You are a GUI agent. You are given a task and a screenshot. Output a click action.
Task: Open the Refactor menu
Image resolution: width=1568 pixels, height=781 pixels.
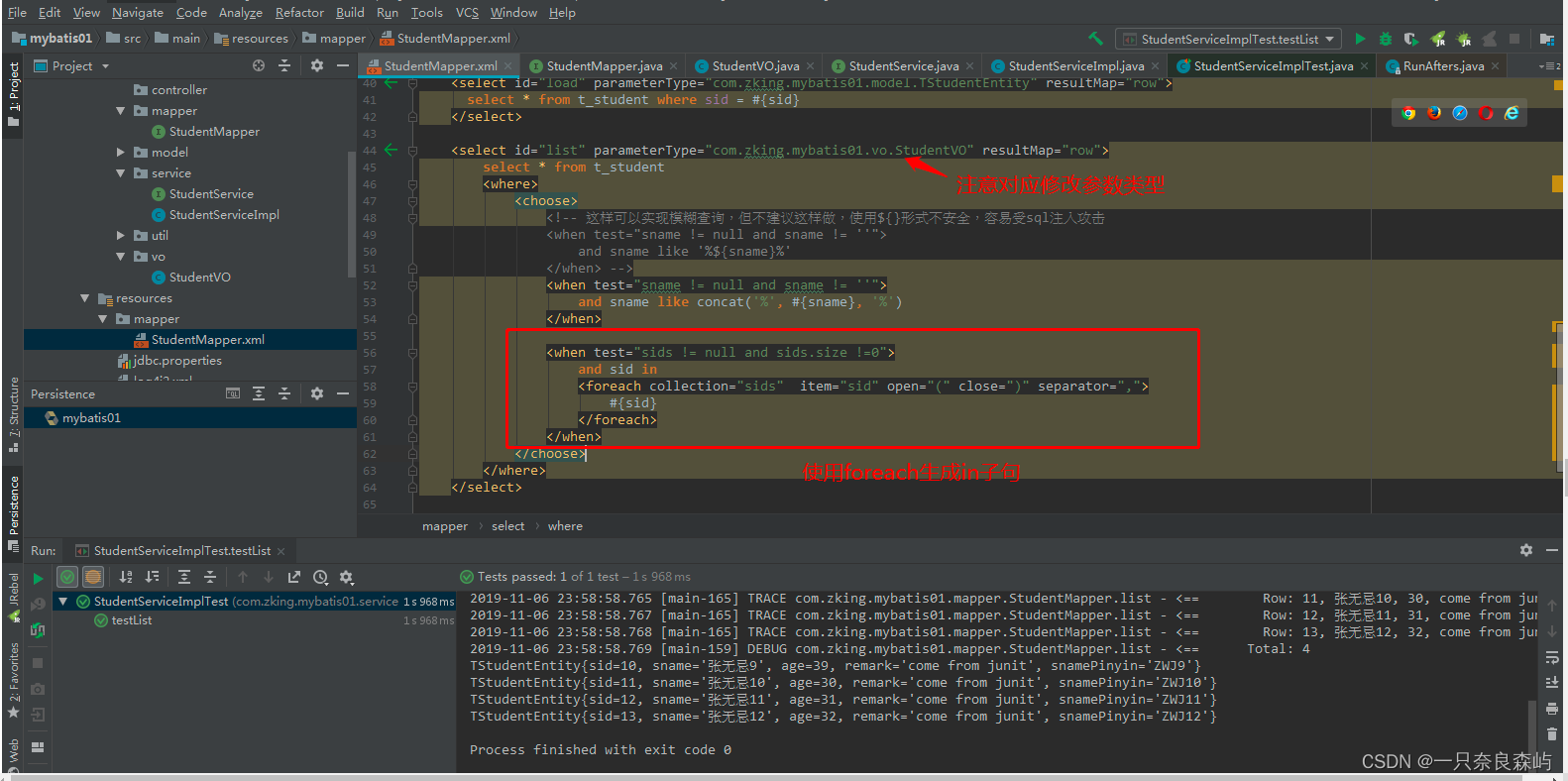tap(299, 12)
